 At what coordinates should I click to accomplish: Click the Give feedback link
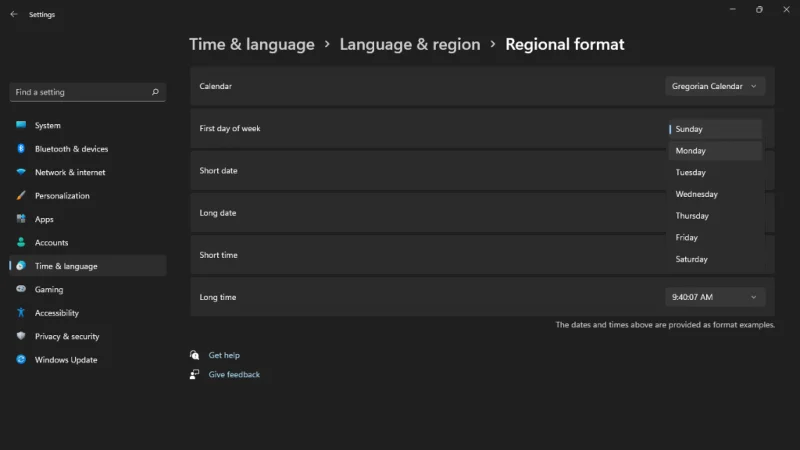[x=234, y=374]
